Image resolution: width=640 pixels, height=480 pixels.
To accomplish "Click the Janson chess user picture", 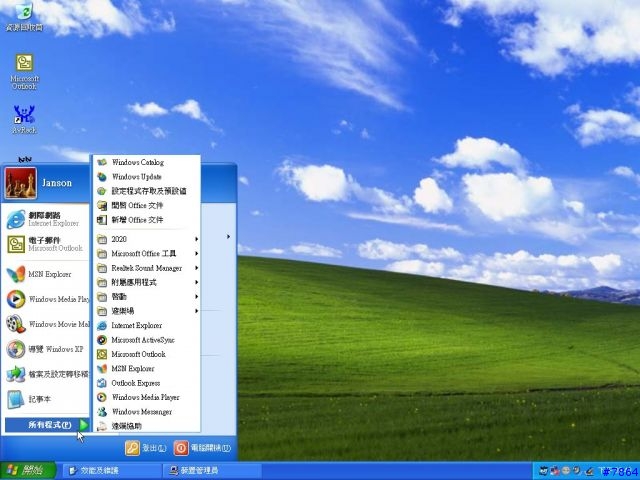I will point(20,183).
